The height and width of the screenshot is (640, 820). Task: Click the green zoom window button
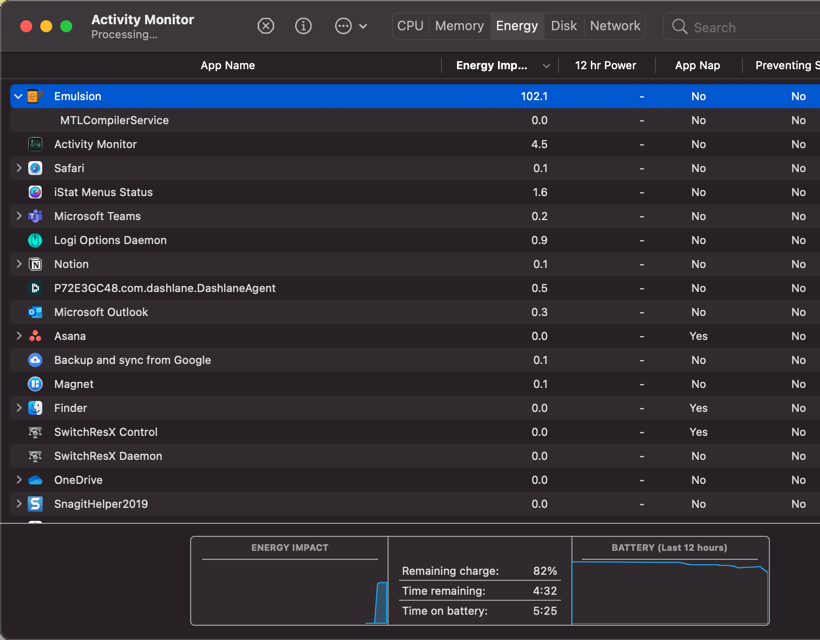click(66, 26)
